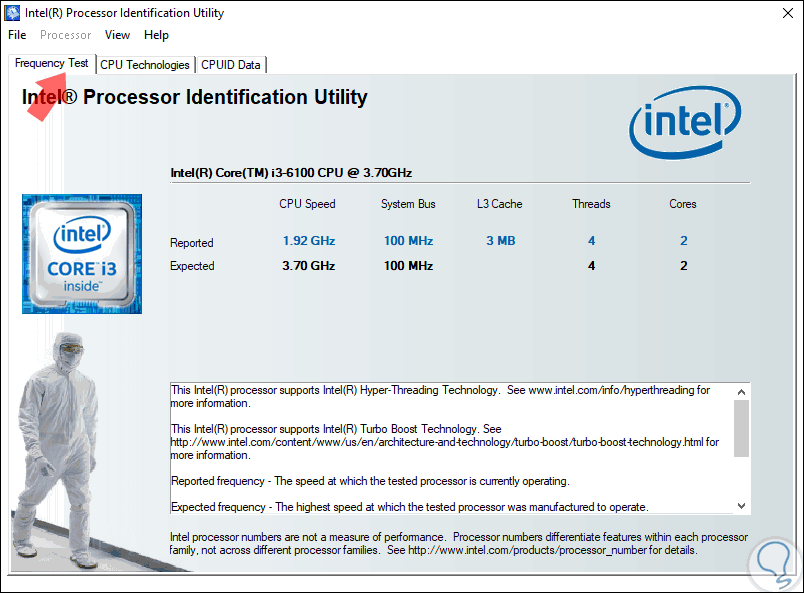This screenshot has height=593, width=804.
Task: Click the expected Cores value 2
Action: click(684, 266)
